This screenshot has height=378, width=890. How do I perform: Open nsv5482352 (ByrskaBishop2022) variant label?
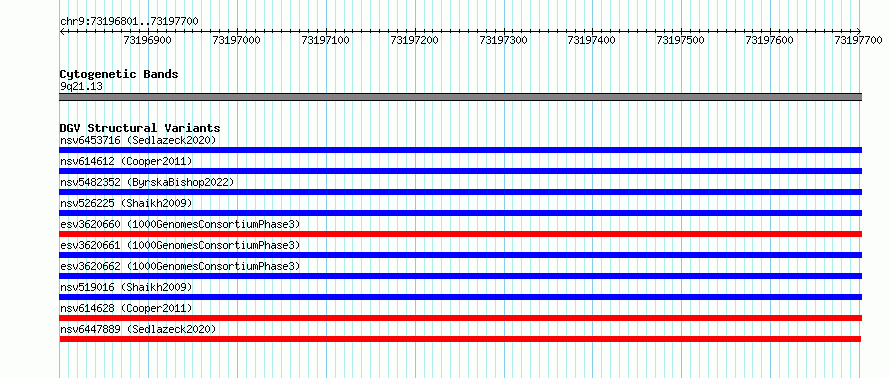[147, 182]
